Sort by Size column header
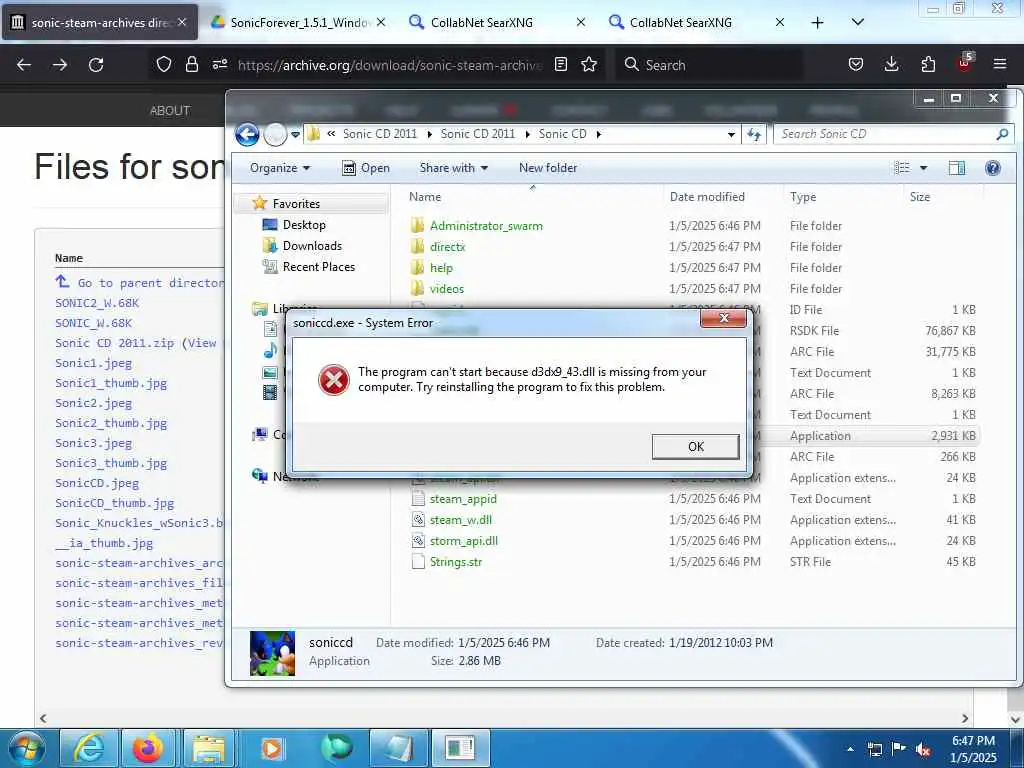 click(920, 197)
